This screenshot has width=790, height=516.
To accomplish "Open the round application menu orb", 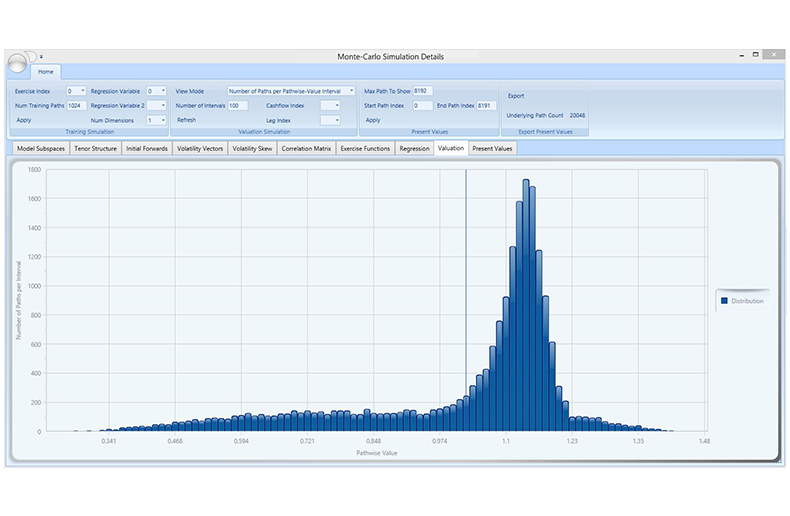I will [17, 63].
